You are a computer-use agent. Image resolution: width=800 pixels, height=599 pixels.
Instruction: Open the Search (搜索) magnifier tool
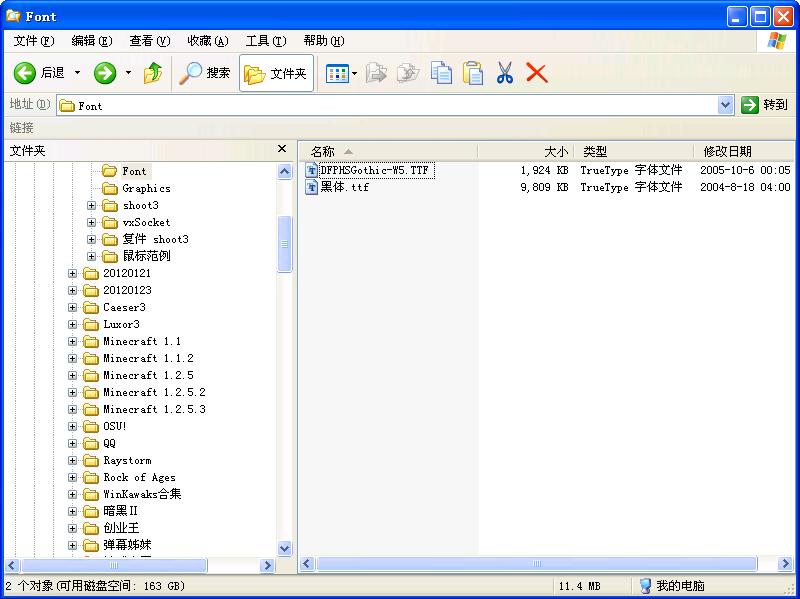(205, 73)
